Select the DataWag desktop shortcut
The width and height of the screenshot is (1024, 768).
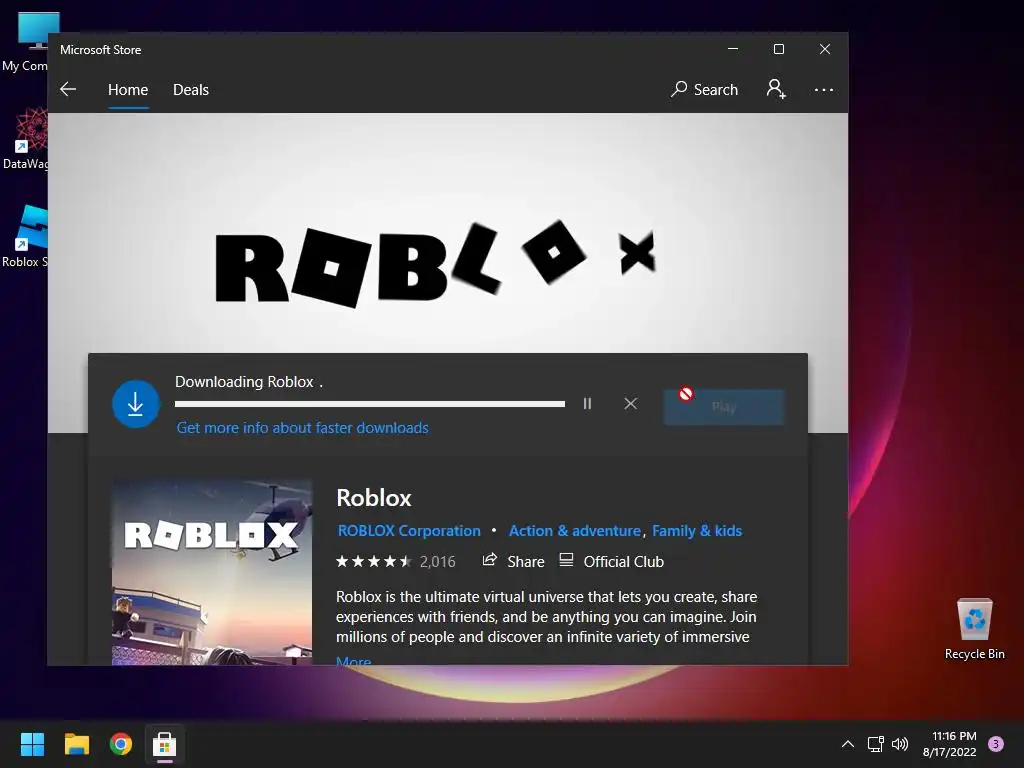click(25, 139)
